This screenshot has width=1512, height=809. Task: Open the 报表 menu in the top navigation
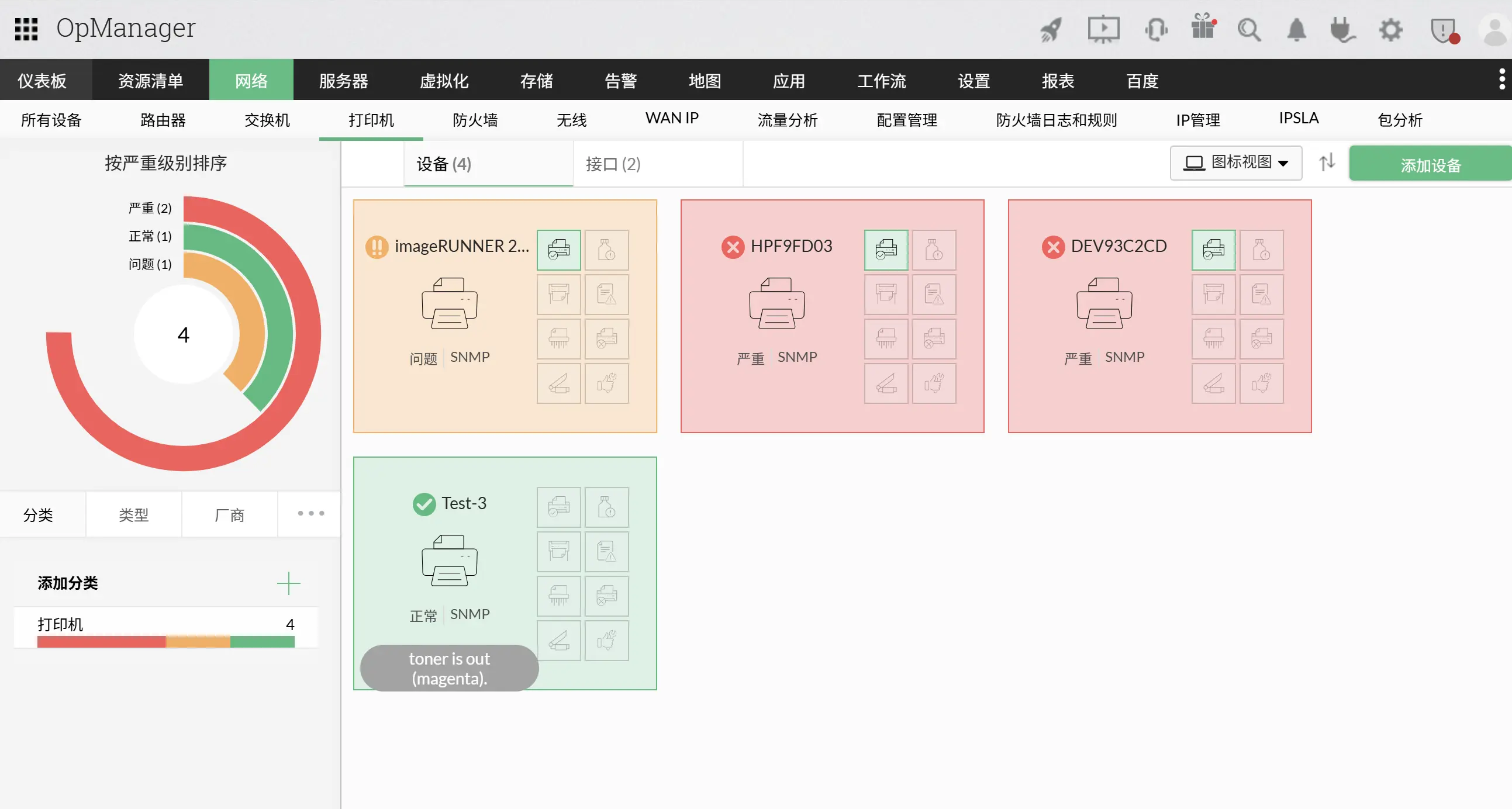(x=1057, y=80)
